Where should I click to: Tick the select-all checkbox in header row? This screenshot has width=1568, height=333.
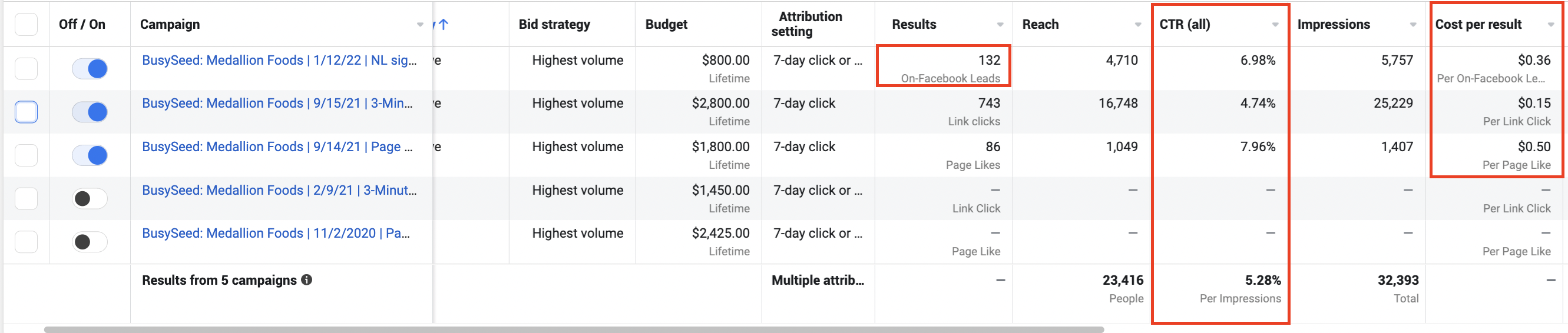click(26, 25)
